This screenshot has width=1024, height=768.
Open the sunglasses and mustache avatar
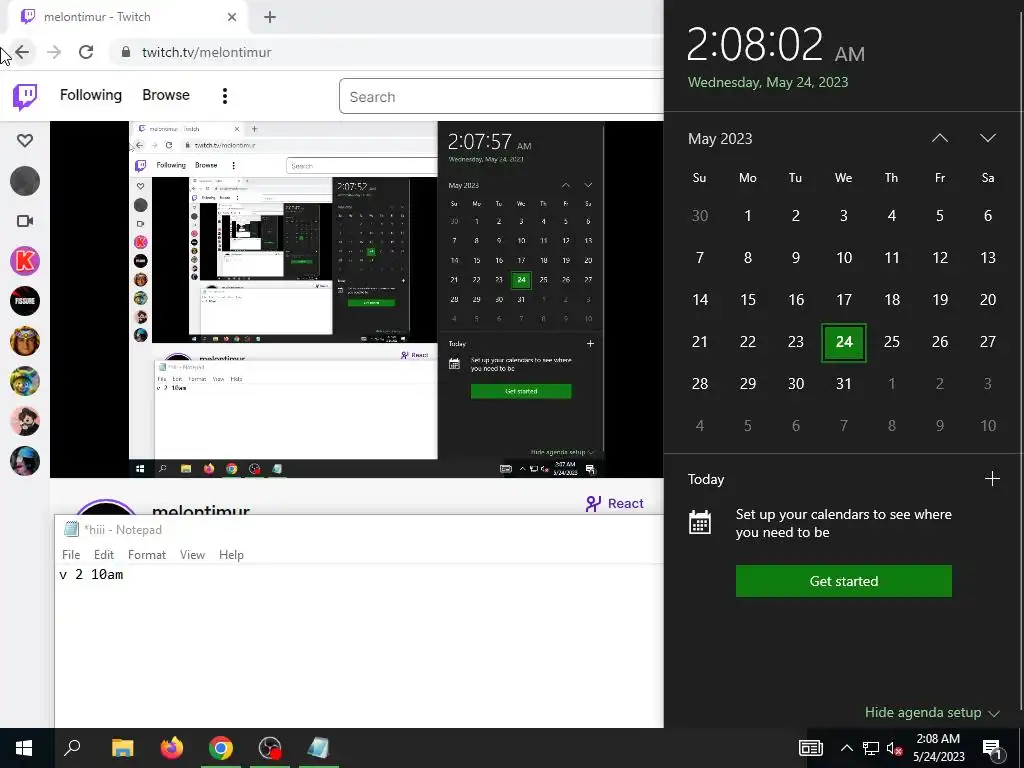click(x=25, y=421)
